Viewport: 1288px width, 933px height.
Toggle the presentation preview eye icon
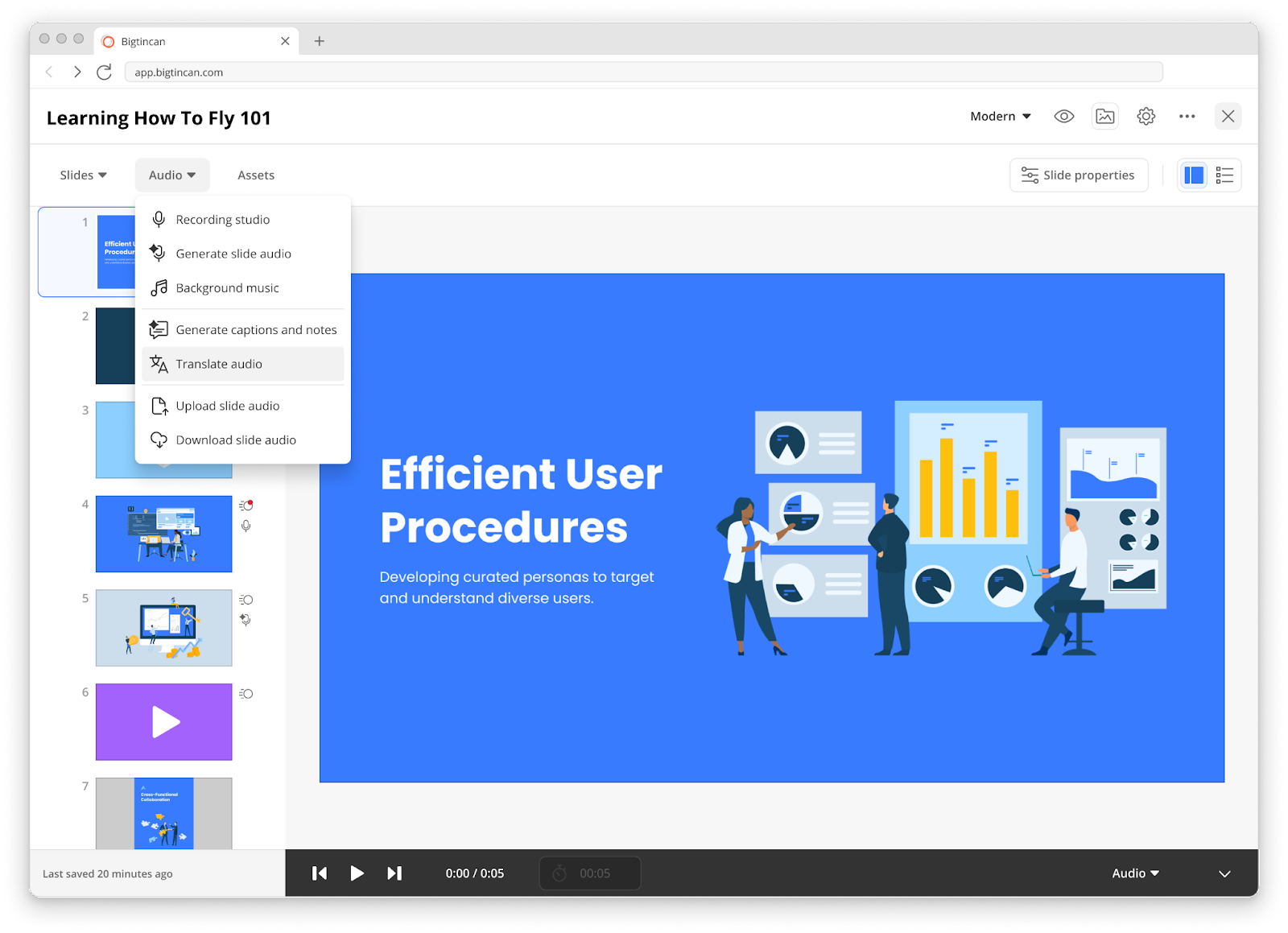[x=1063, y=116]
